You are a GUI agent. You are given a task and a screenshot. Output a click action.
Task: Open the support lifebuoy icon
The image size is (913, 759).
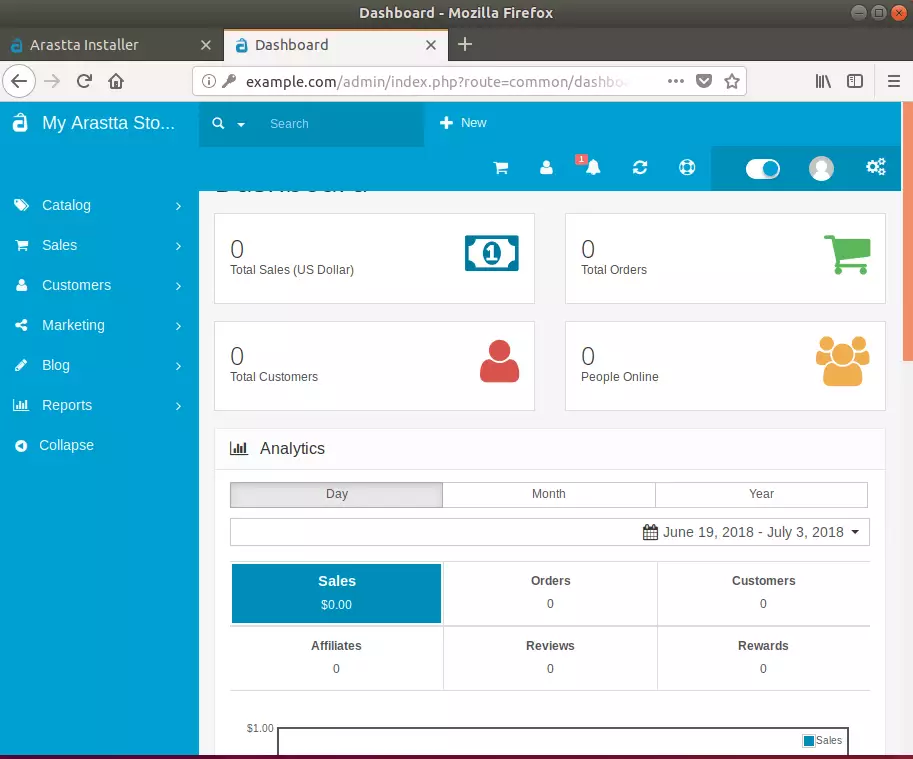click(687, 168)
